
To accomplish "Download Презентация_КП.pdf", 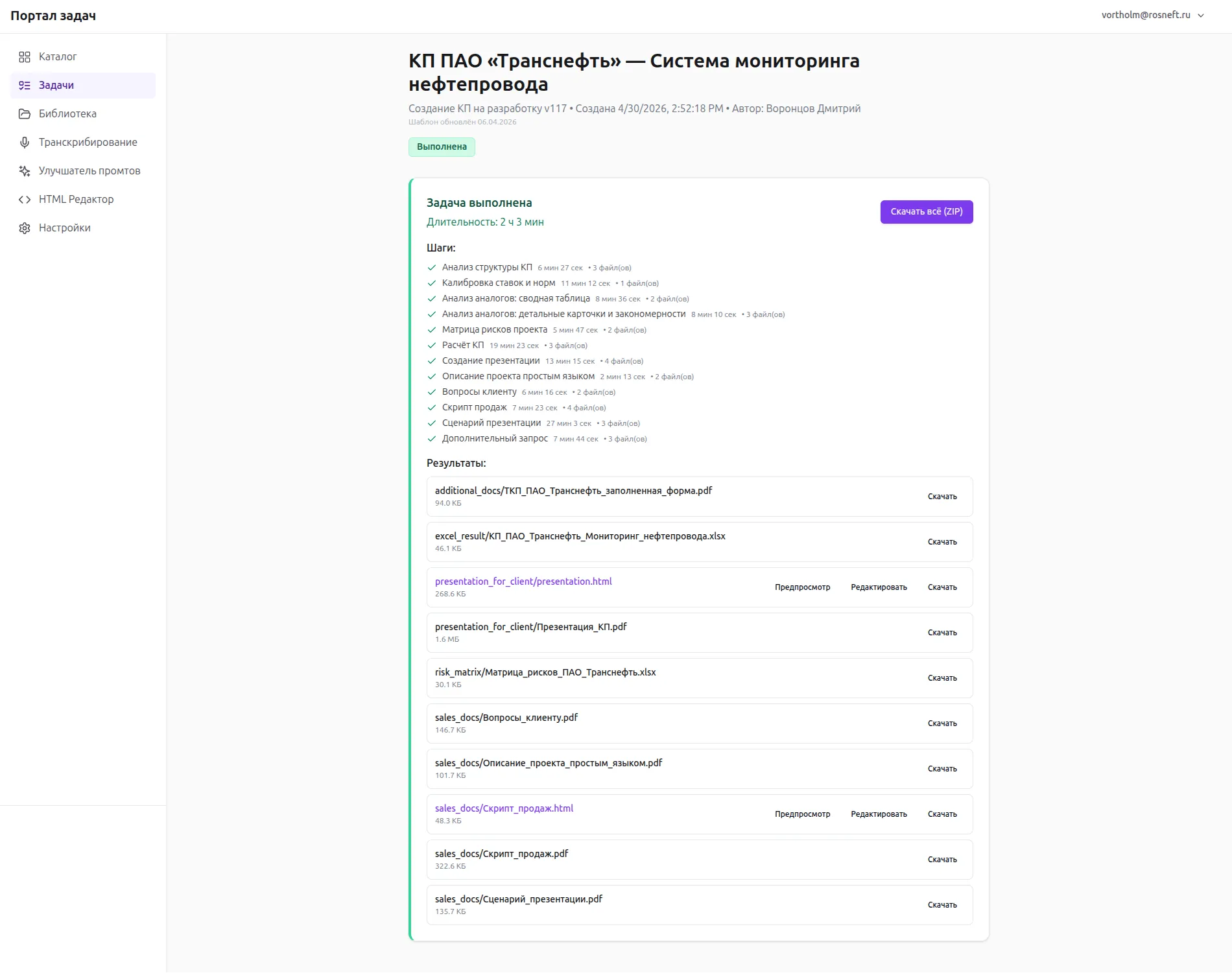I will 942,633.
